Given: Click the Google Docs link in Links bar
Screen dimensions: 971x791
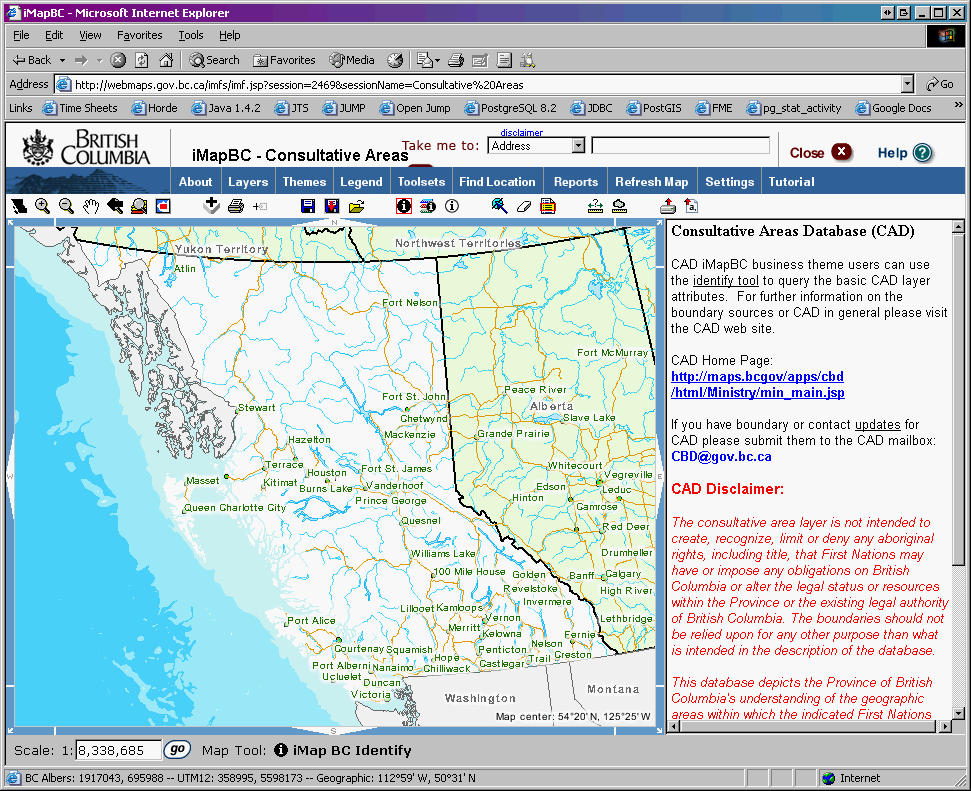Looking at the screenshot, I should click(894, 108).
